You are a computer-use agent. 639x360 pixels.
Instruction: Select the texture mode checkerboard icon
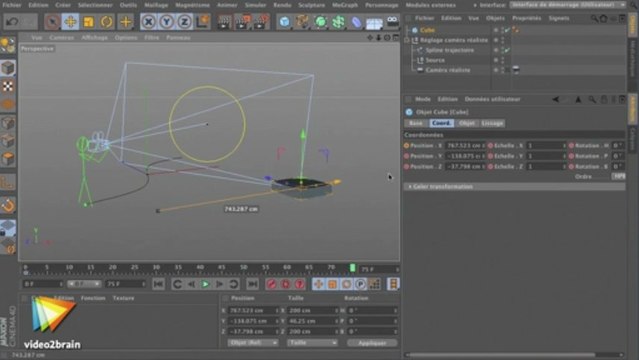[8, 86]
